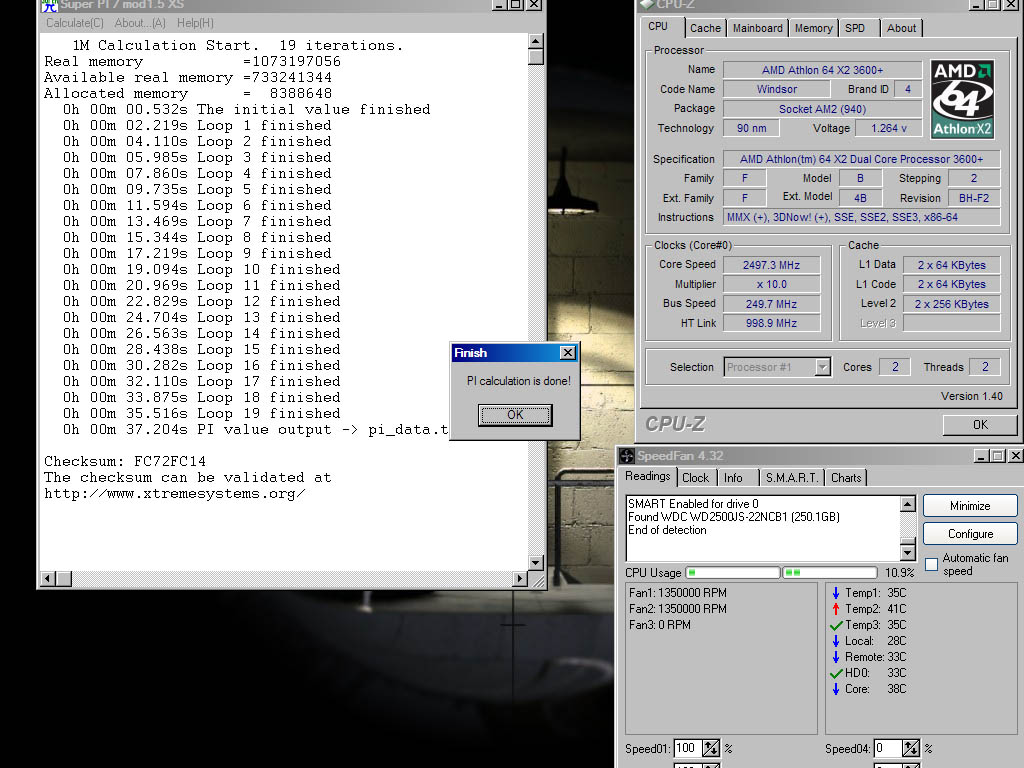The width and height of the screenshot is (1024, 768).
Task: Click the SpeedFan title bar icon
Action: [627, 456]
